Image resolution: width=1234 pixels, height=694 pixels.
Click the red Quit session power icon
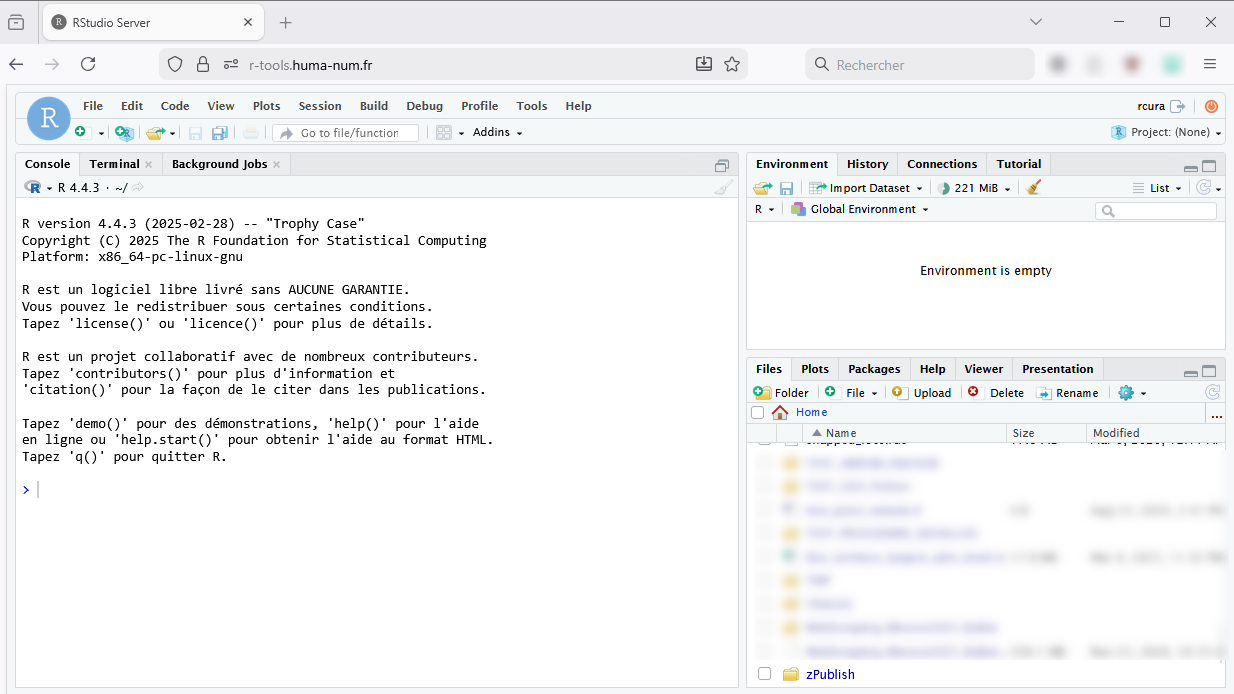(1211, 106)
